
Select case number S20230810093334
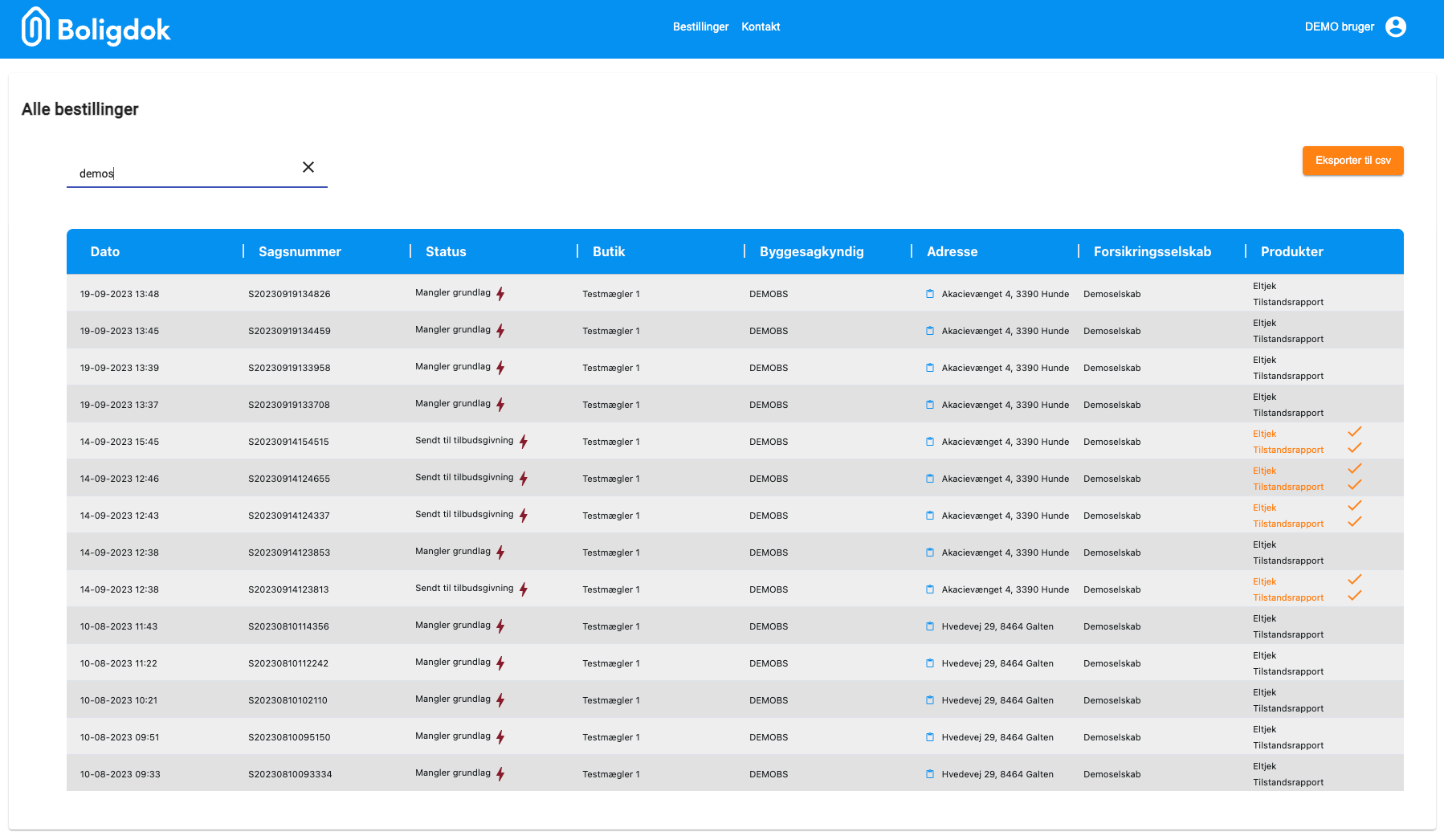pyautogui.click(x=290, y=774)
